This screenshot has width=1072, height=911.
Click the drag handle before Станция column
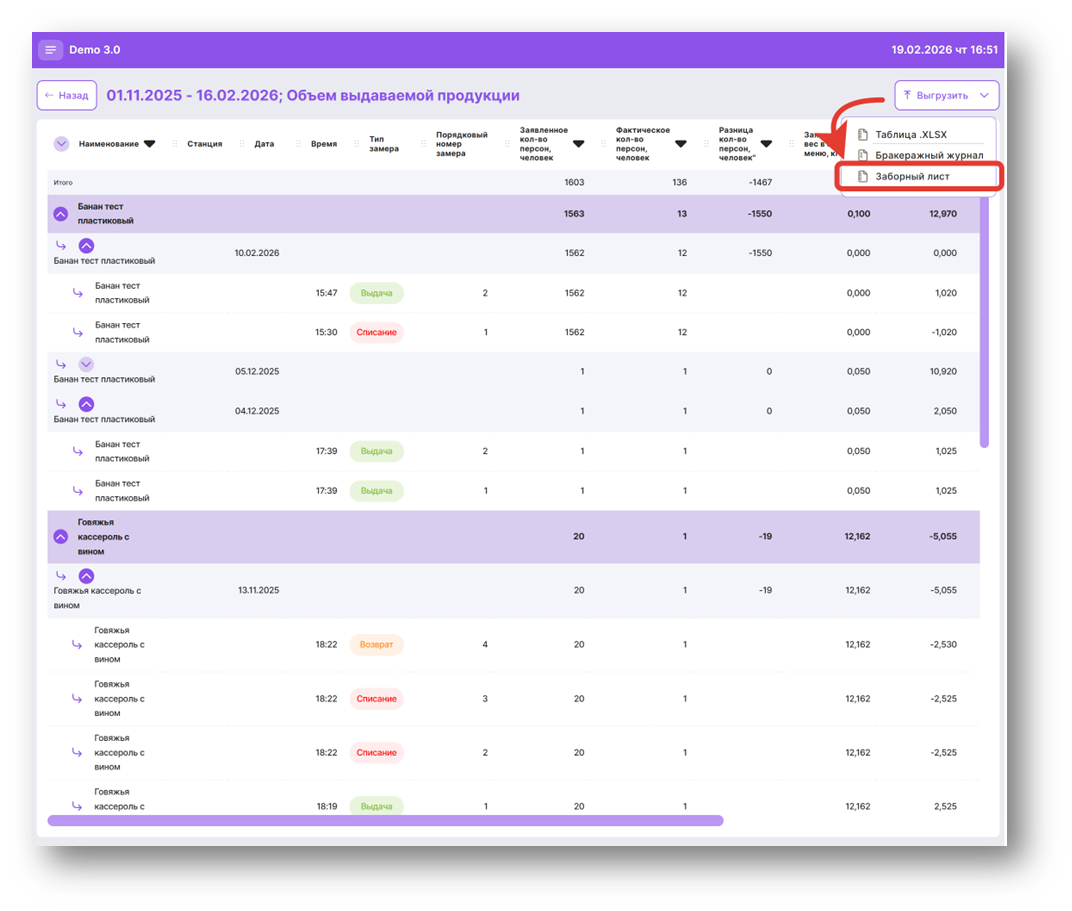pos(175,144)
